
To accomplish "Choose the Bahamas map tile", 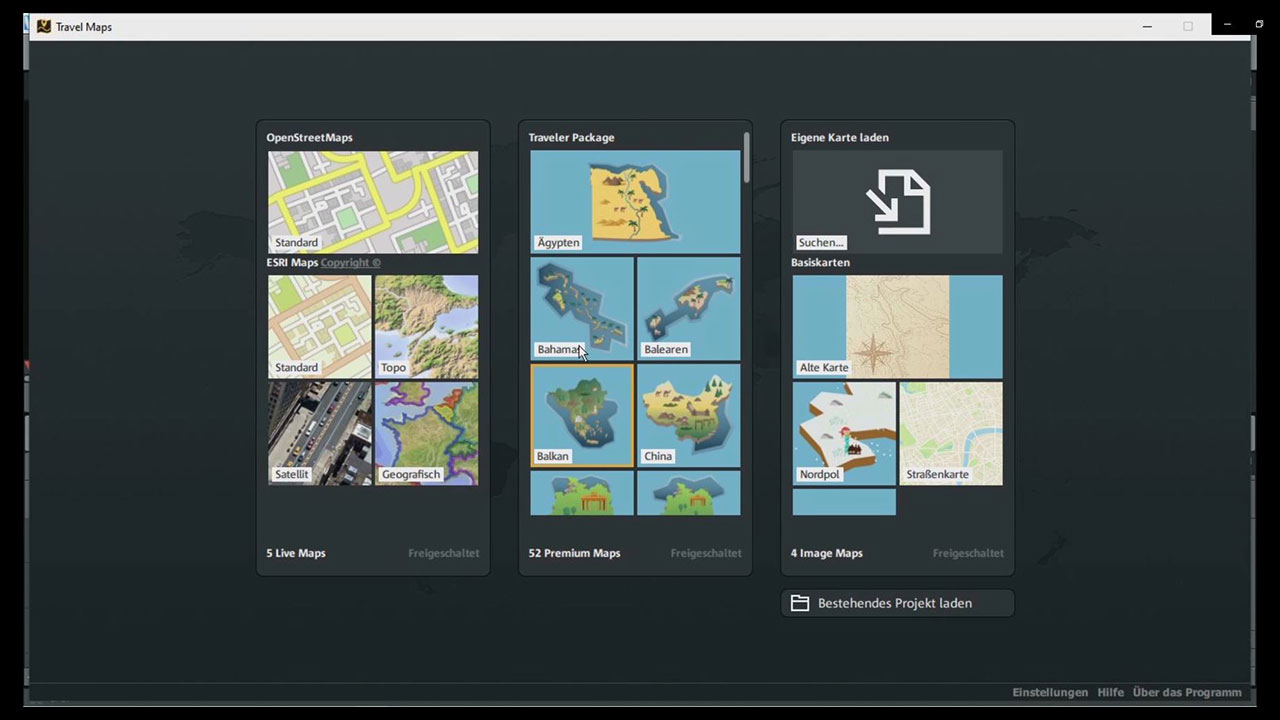I will (x=581, y=308).
